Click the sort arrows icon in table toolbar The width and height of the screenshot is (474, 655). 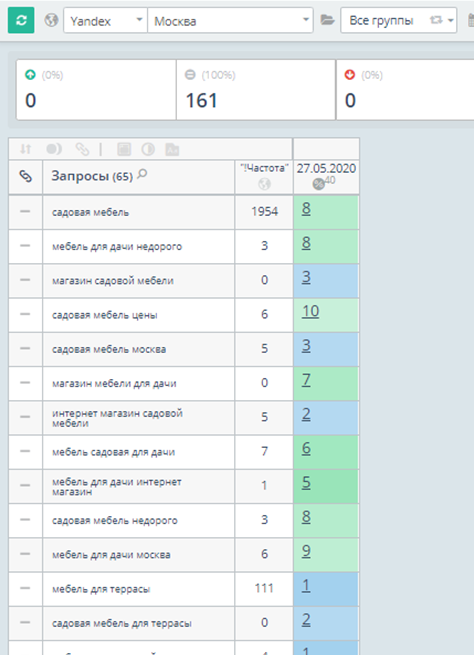click(26, 149)
